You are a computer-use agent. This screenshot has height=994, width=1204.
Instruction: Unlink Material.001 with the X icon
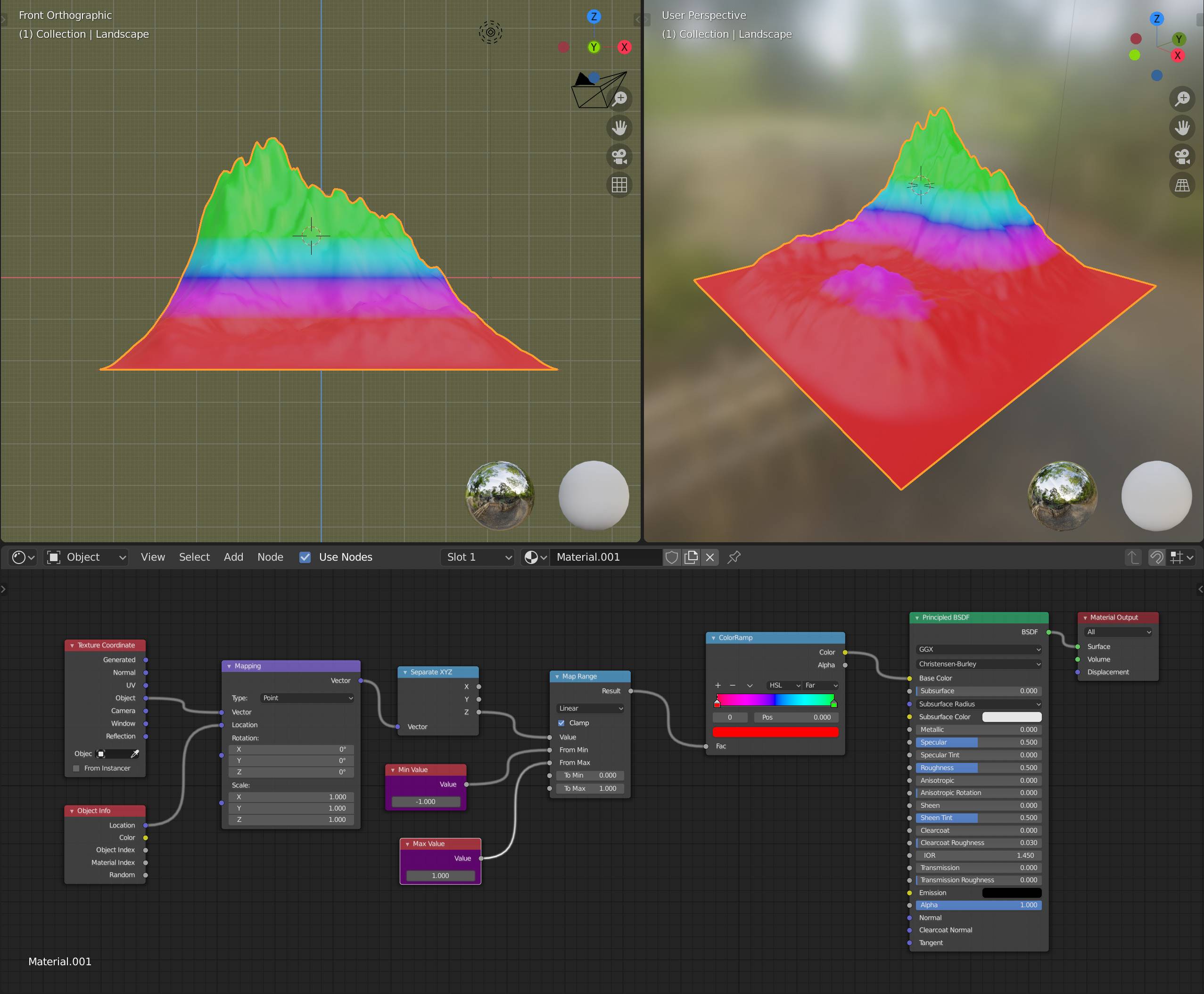point(710,557)
